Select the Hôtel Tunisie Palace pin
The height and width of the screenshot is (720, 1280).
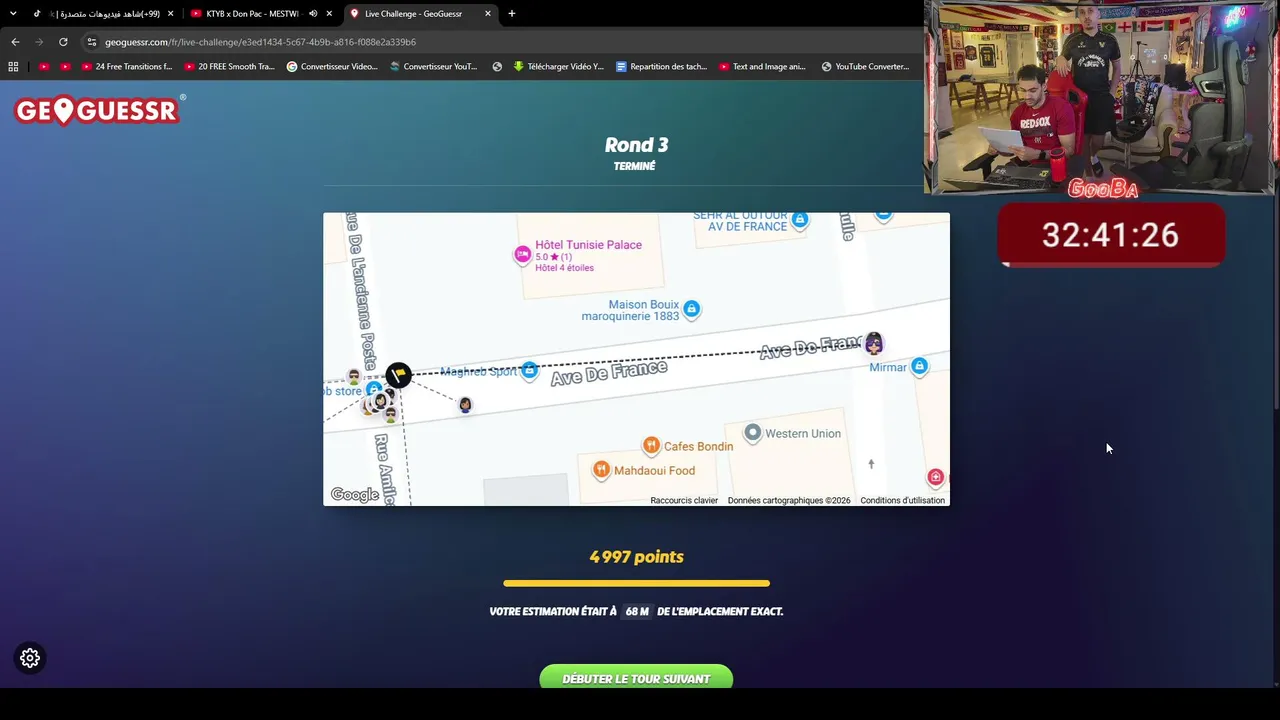[522, 255]
